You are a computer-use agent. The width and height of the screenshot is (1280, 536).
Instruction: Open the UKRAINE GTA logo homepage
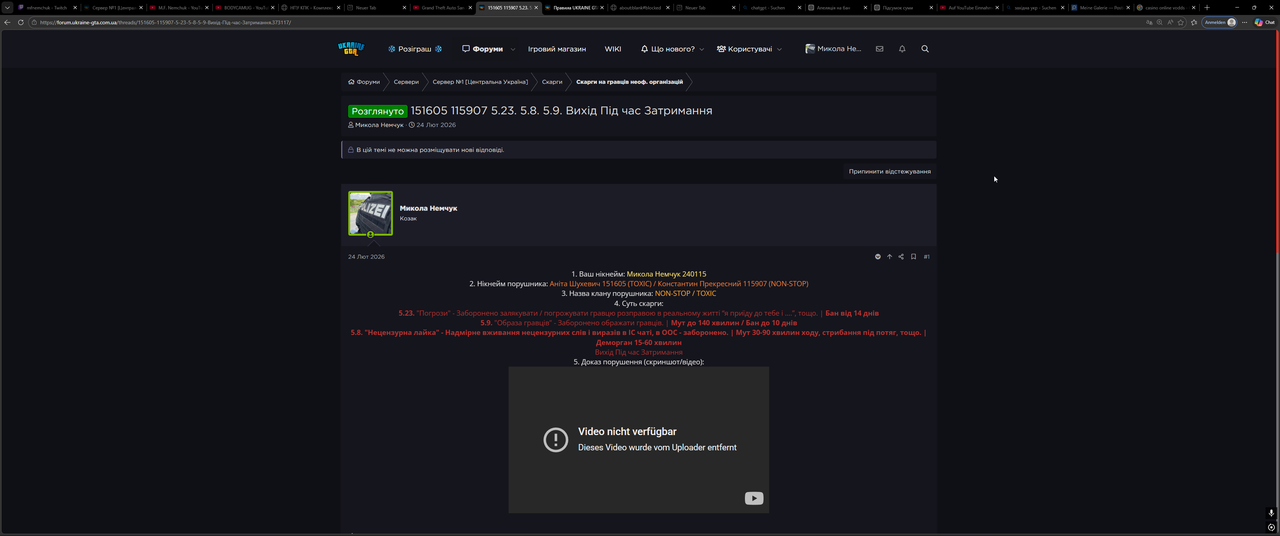click(x=353, y=49)
